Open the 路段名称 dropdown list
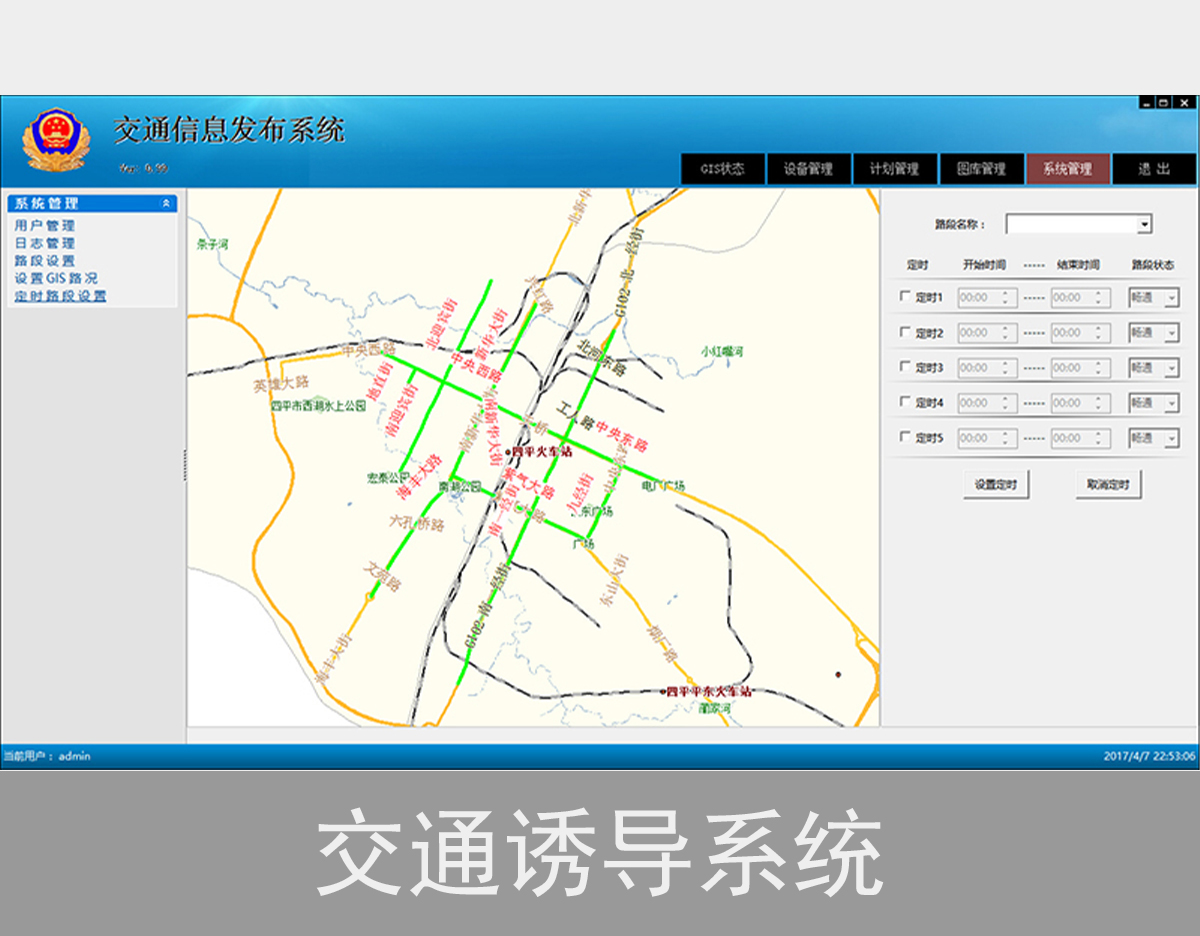The width and height of the screenshot is (1200, 936). pos(1144,224)
